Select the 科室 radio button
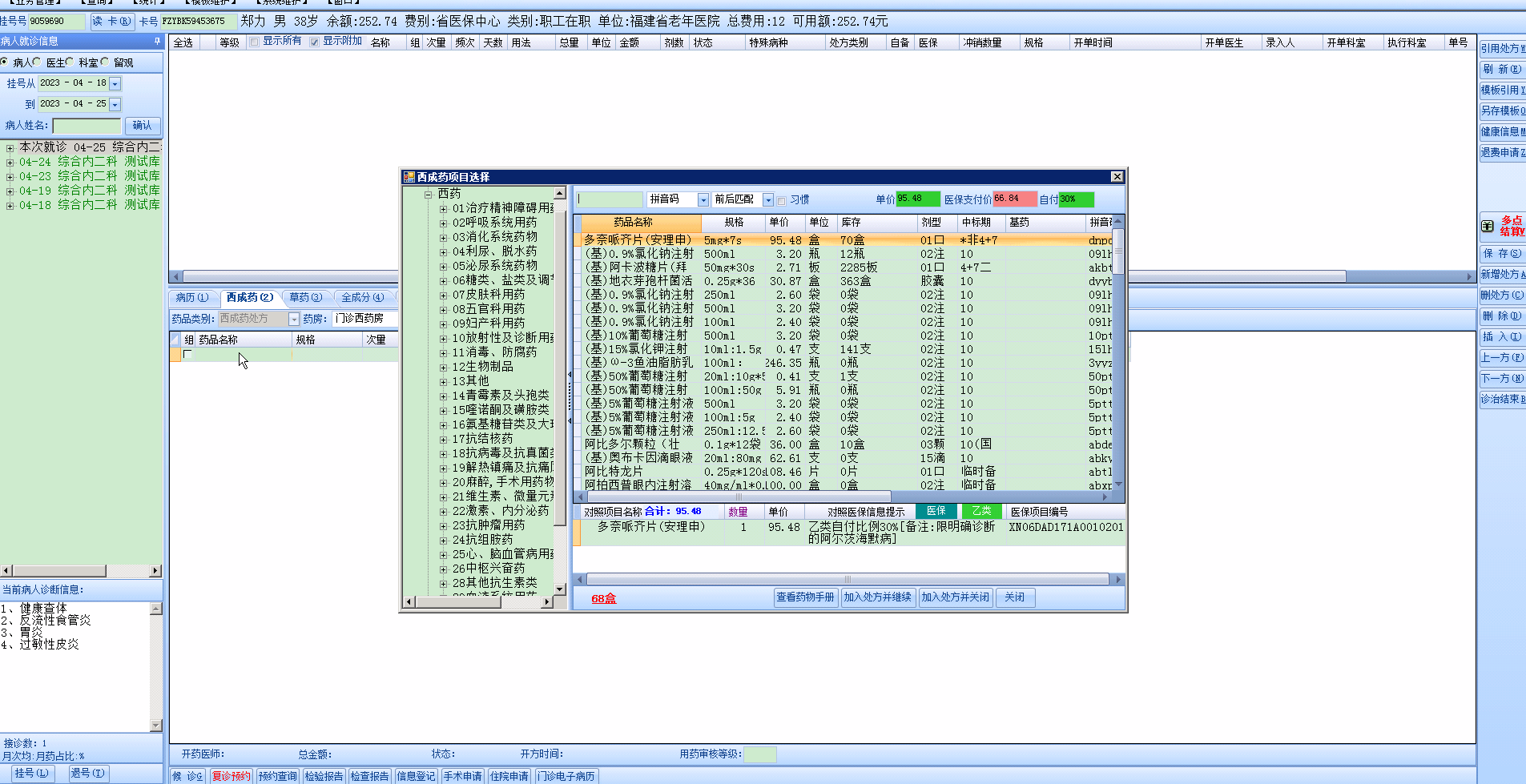Viewport: 1526px width, 784px height. [70, 62]
